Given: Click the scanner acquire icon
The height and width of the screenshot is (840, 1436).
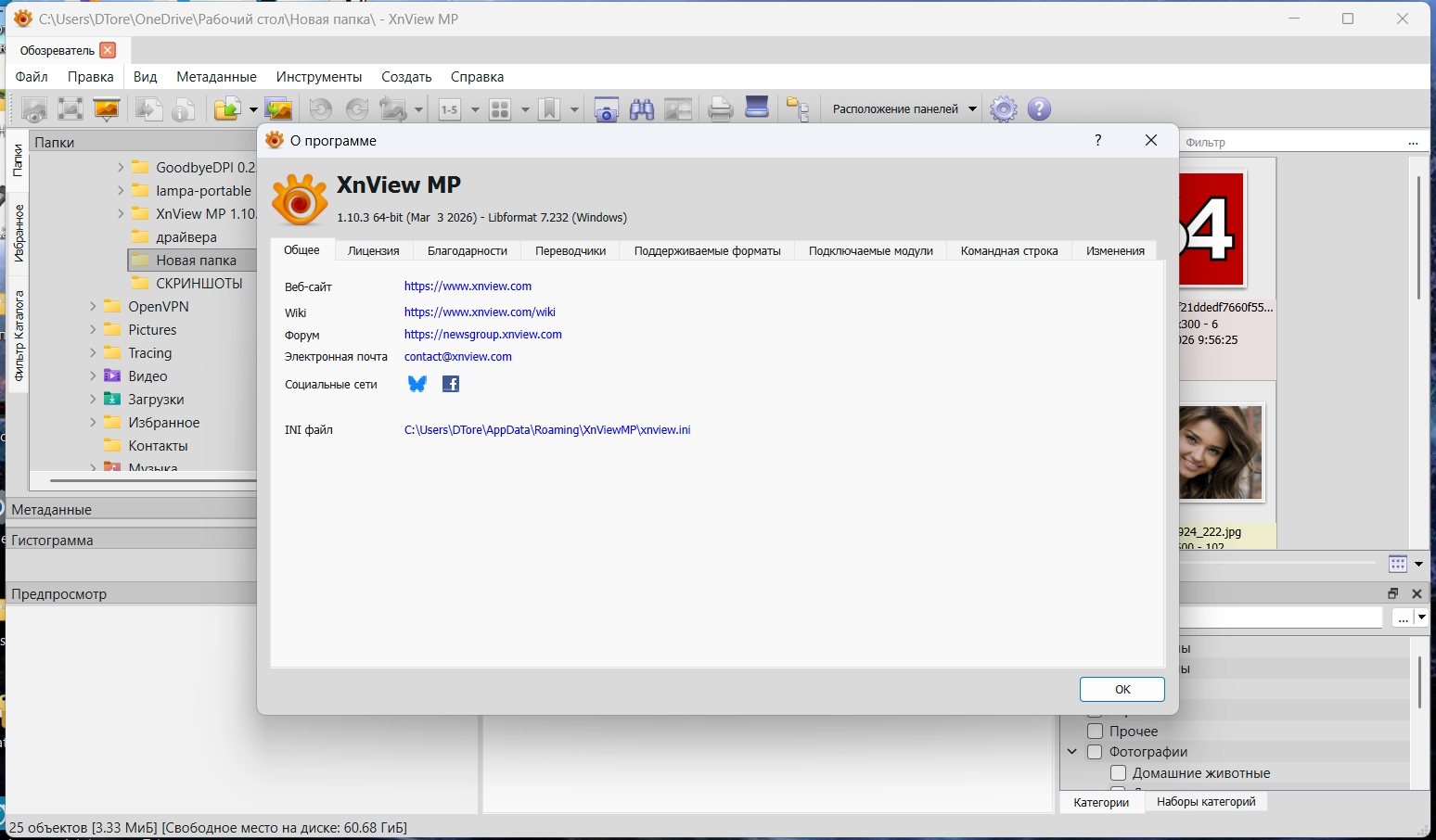Looking at the screenshot, I should point(757,108).
